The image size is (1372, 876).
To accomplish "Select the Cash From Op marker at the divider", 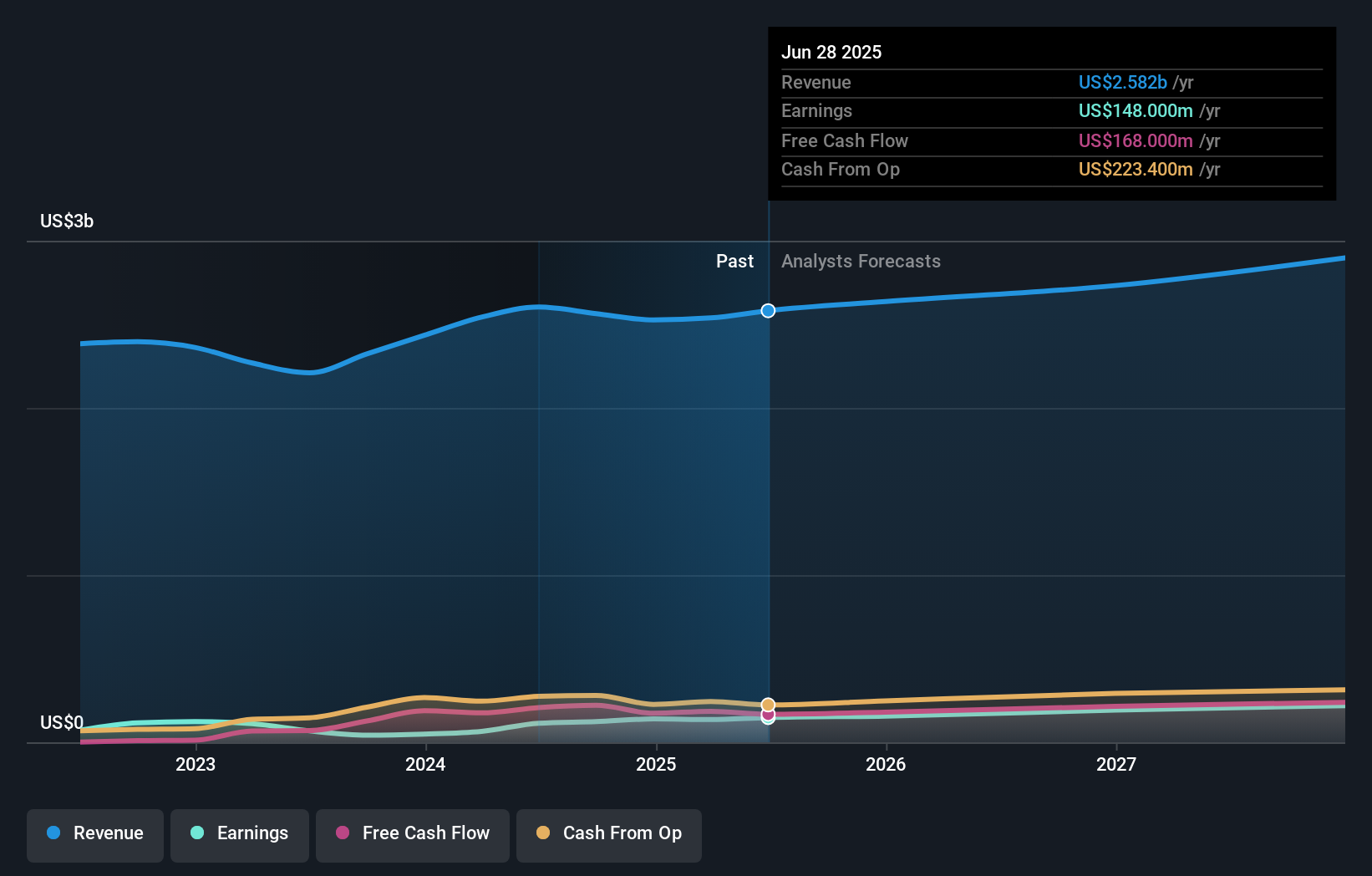I will coord(768,706).
